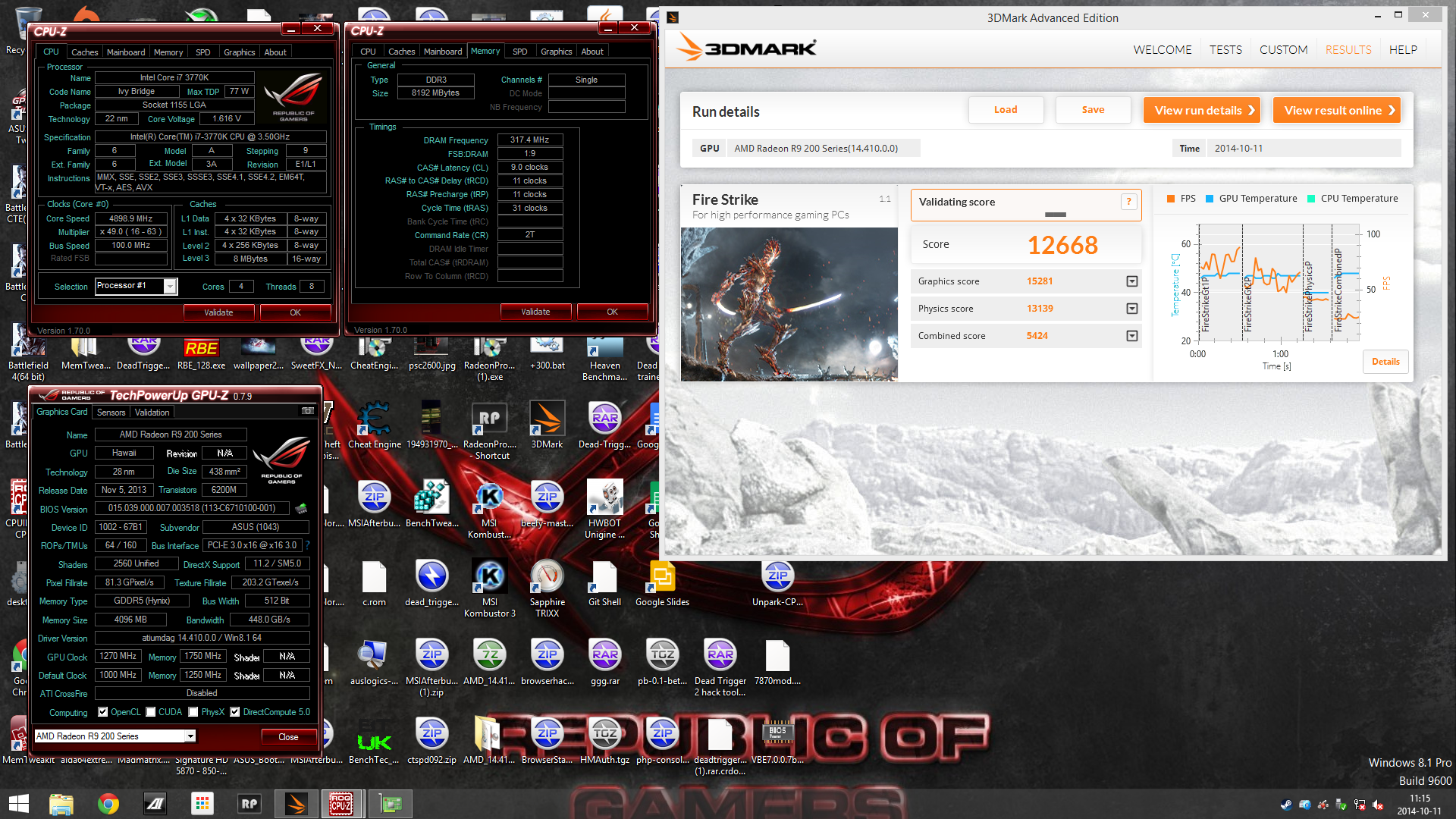Open the 7870mod... file icon

(x=777, y=654)
